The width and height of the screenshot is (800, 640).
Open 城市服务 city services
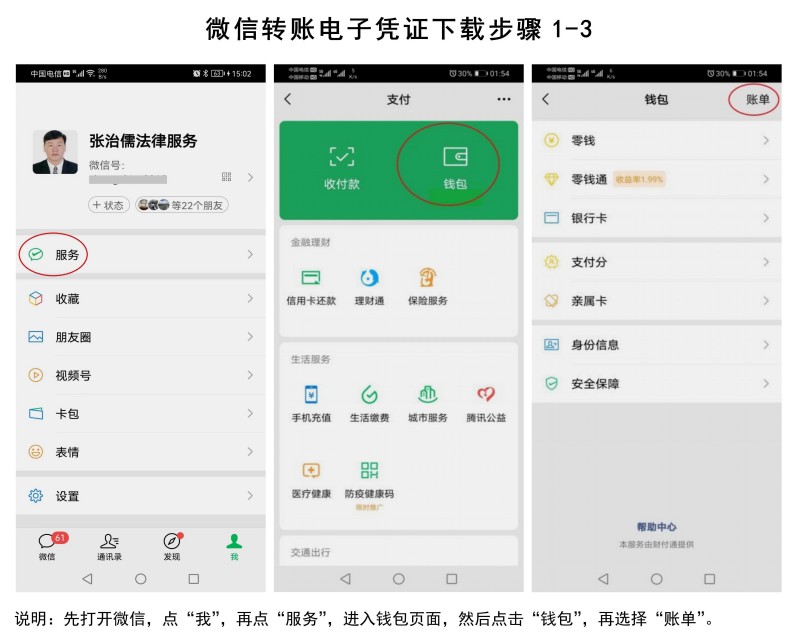(428, 404)
